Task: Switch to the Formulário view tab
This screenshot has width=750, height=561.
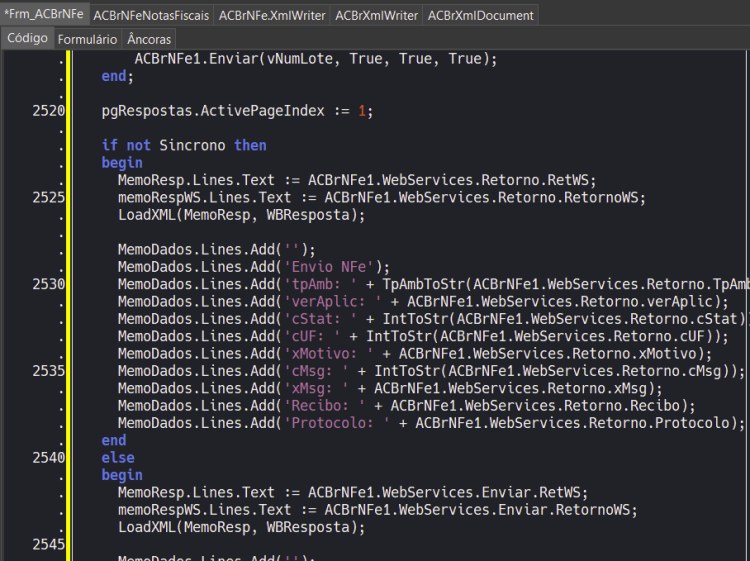Action: point(87,39)
